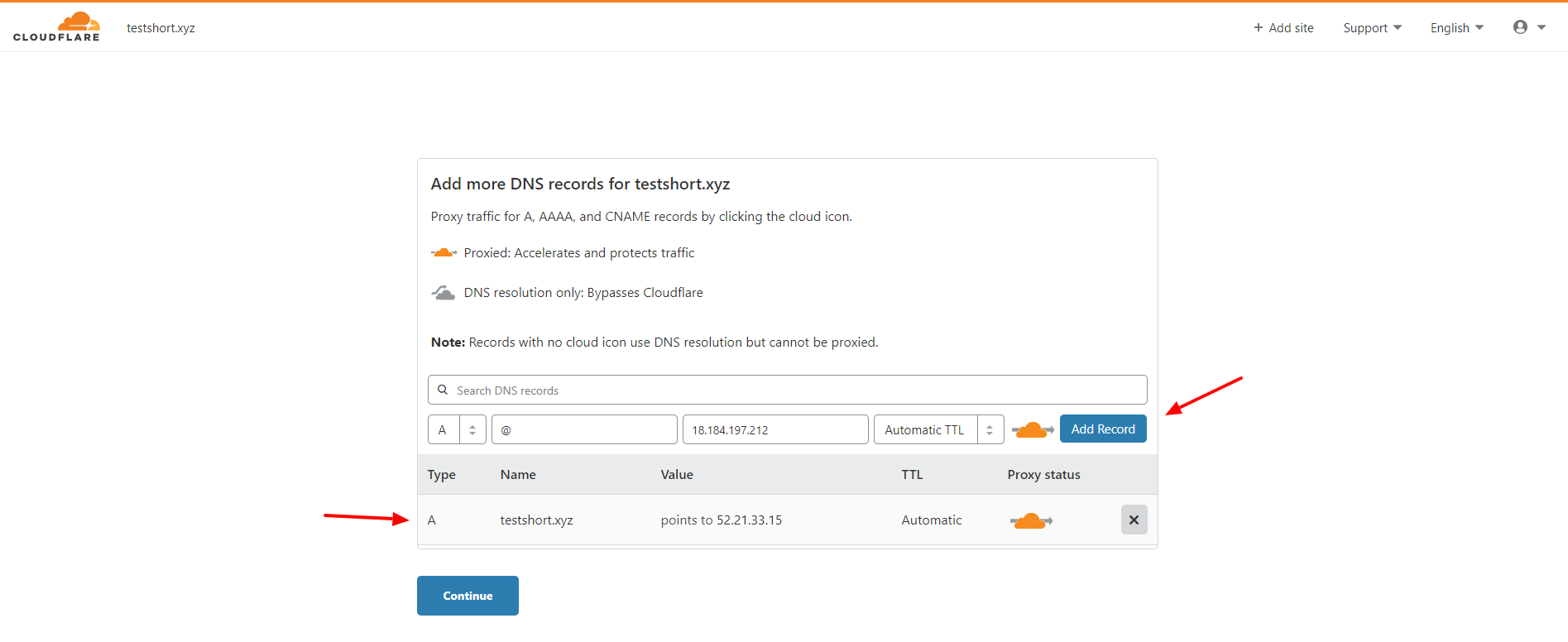The width and height of the screenshot is (1568, 642).
Task: Click the account dropdown caret
Action: click(x=1542, y=27)
